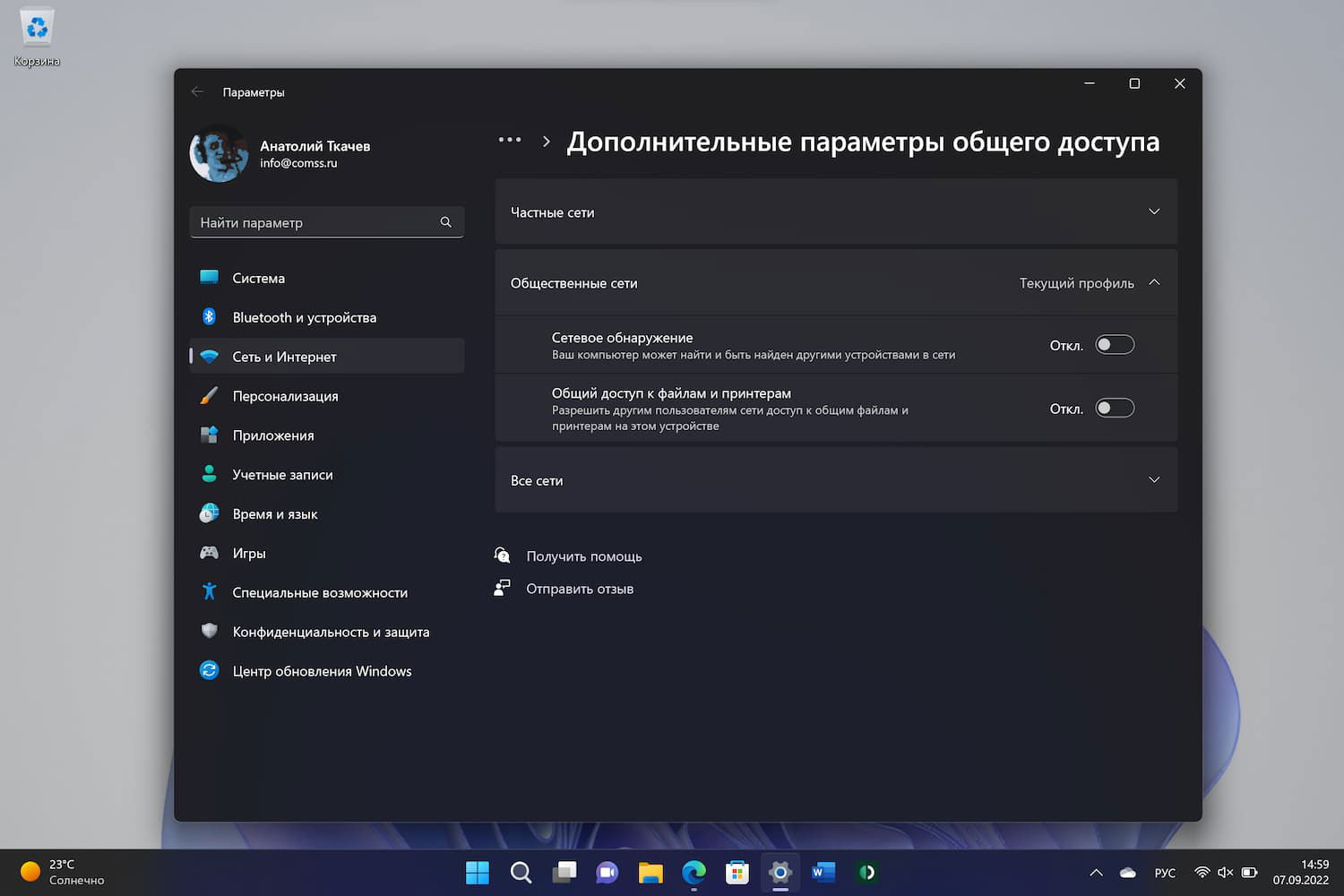
Task: Click the Отправить отзыв feedback icon
Action: coord(503,588)
